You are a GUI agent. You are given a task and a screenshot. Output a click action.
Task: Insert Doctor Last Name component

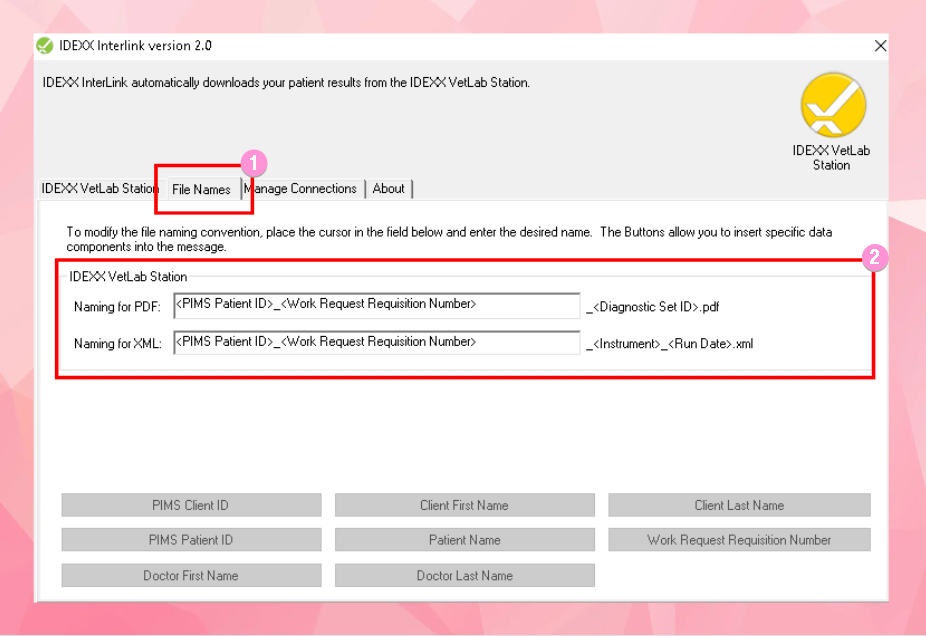pos(465,575)
